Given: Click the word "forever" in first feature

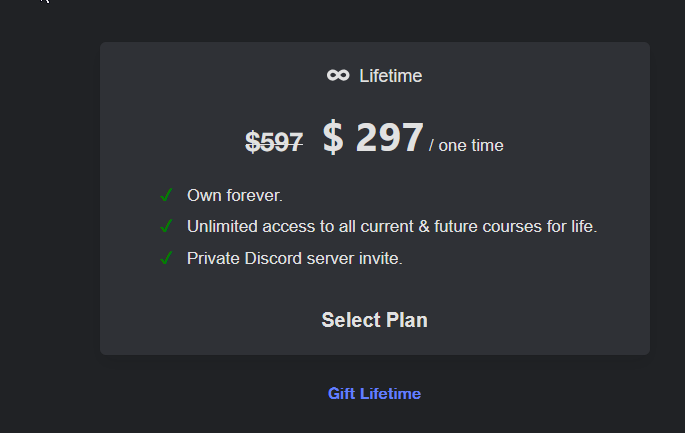Looking at the screenshot, I should 253,195.
